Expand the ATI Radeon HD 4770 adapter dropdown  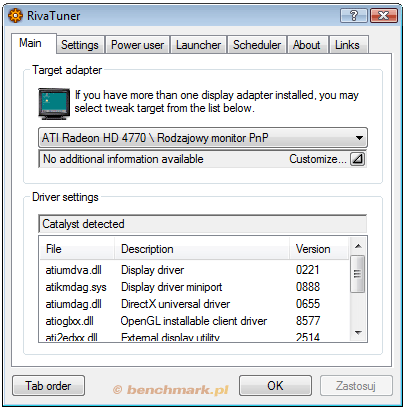203,138
